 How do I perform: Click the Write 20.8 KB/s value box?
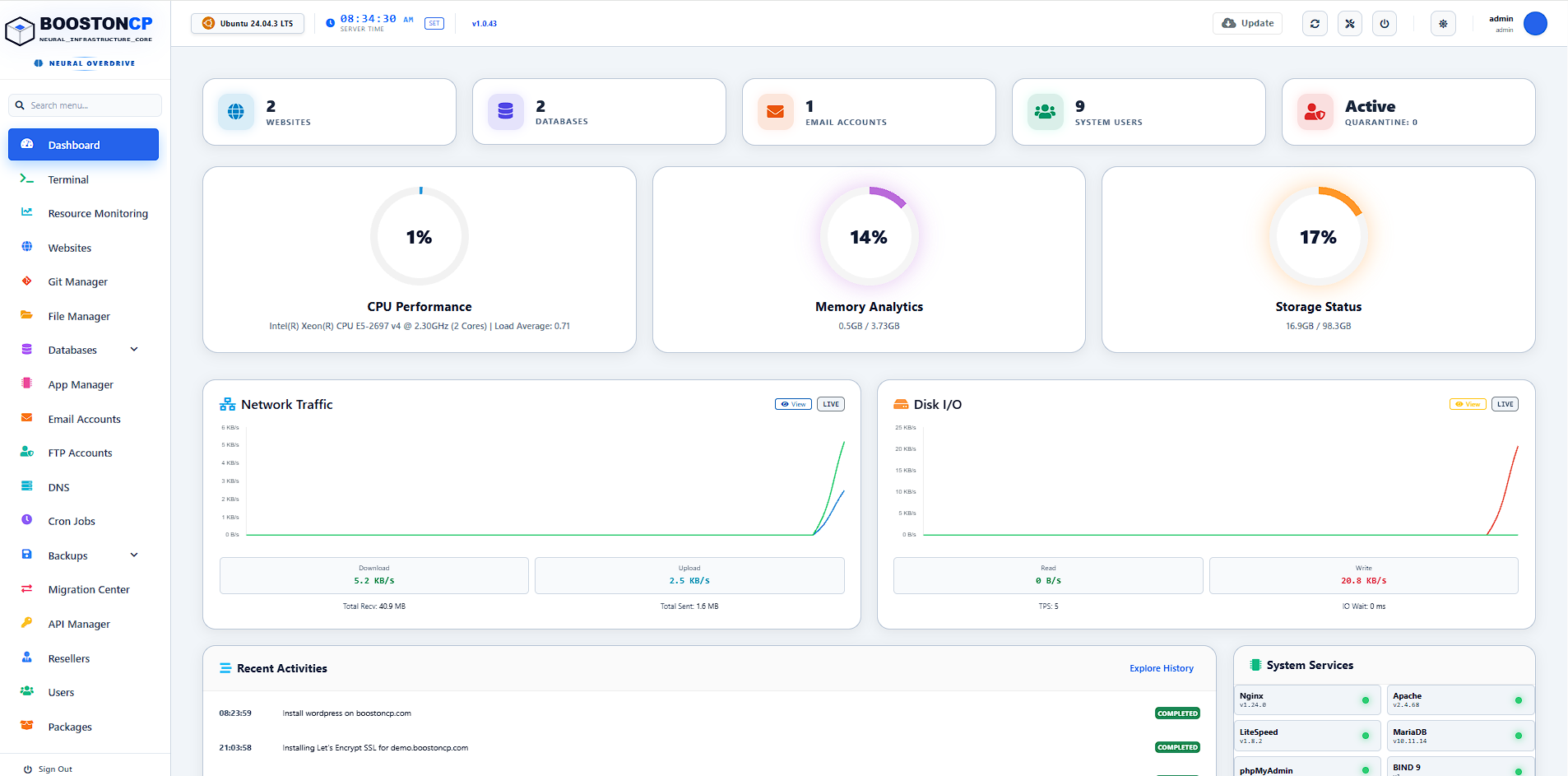coord(1364,575)
